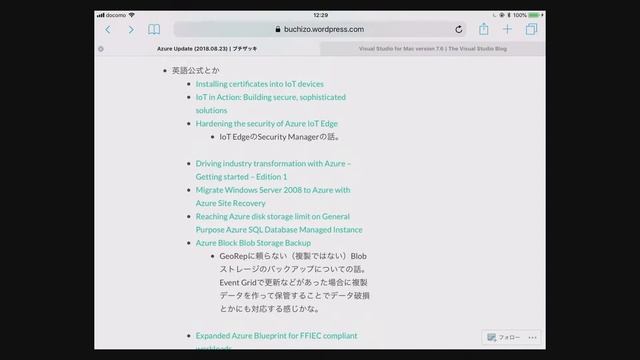Go forward with Safari forward arrow

pyautogui.click(x=131, y=29)
